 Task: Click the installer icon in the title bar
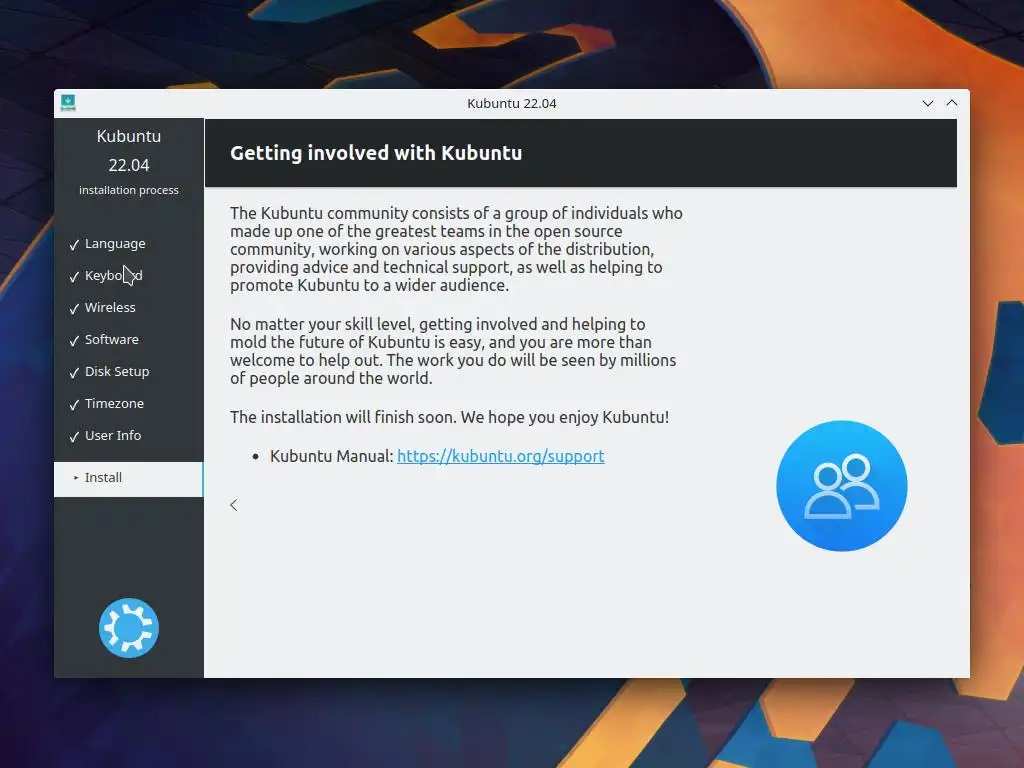[x=68, y=103]
